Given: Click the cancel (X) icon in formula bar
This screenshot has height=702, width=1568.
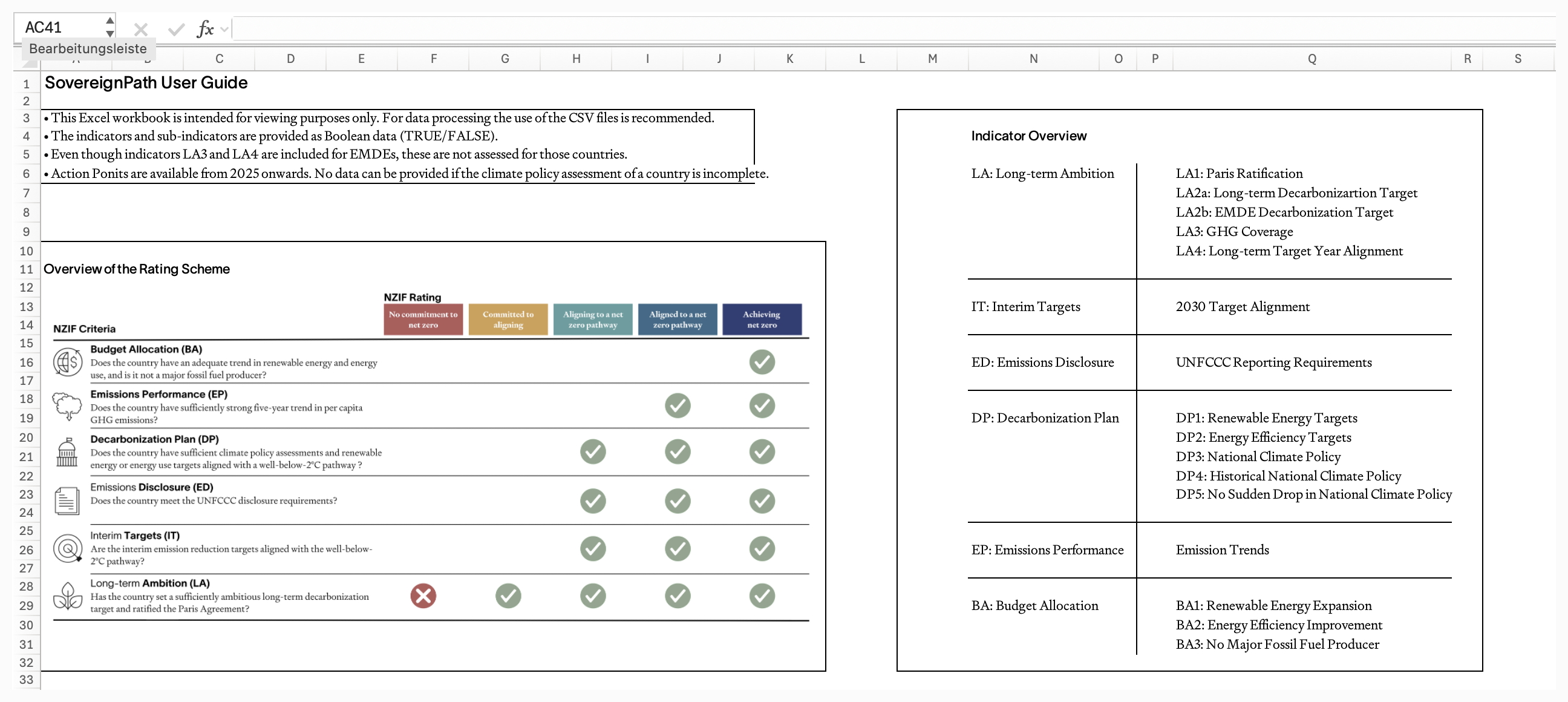Looking at the screenshot, I should [140, 28].
